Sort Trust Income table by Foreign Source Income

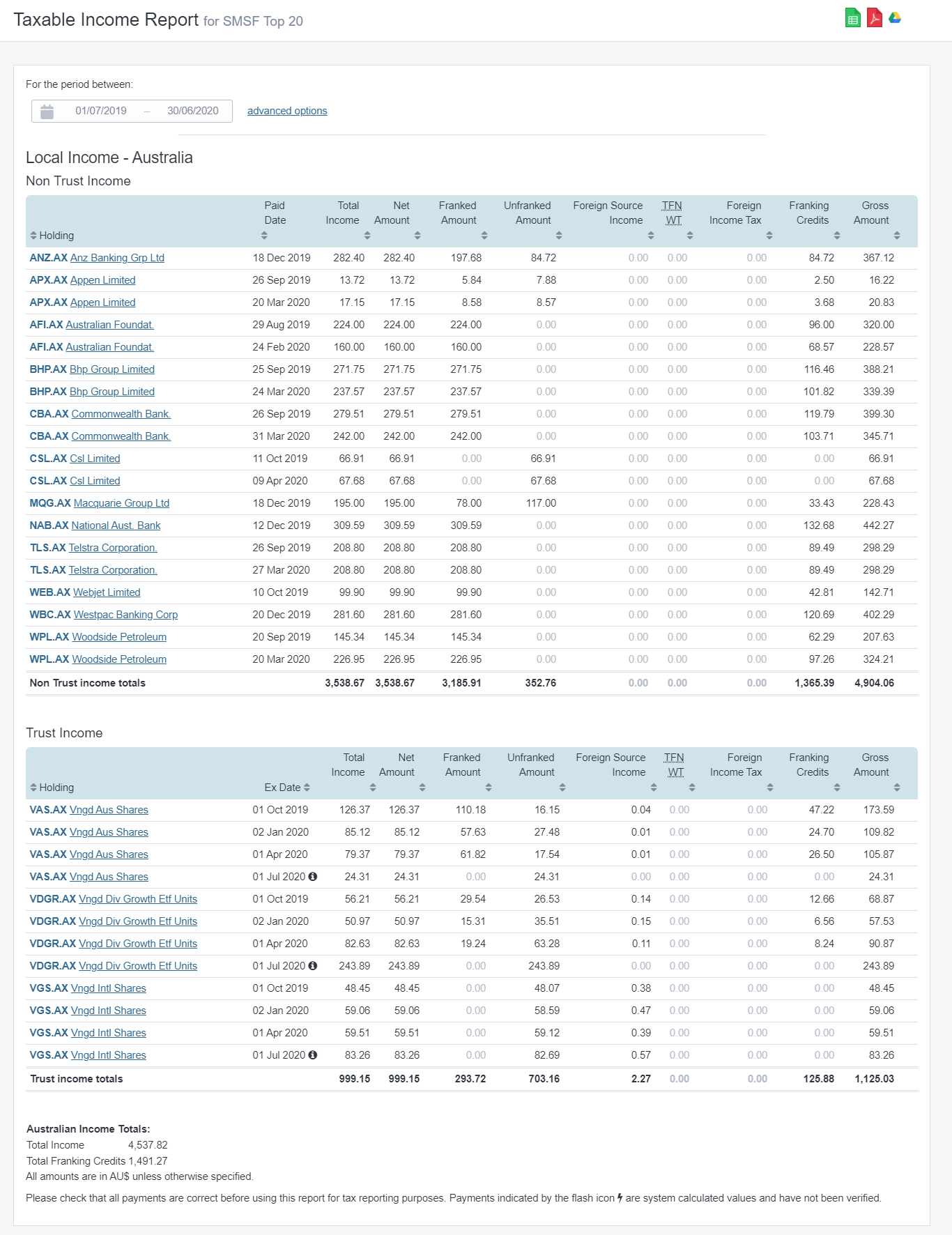(654, 788)
